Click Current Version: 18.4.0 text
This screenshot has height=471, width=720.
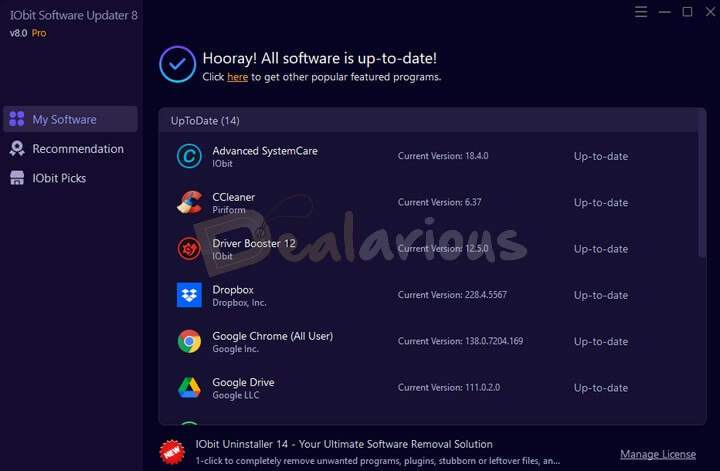coord(443,156)
